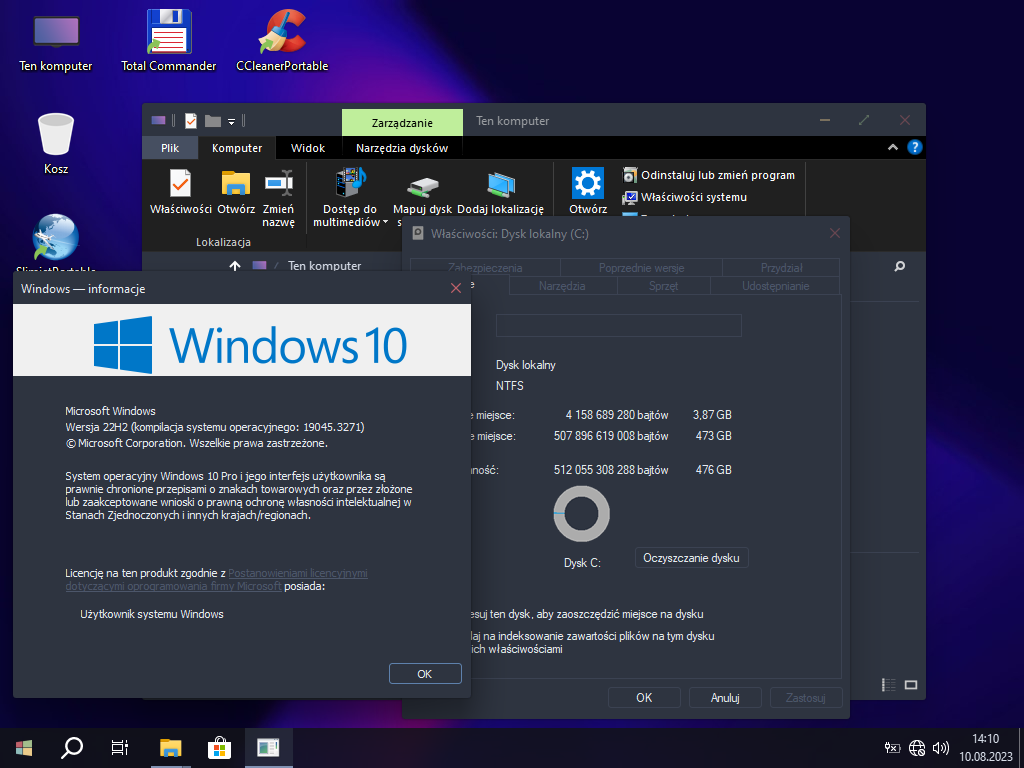Click Odinstaluj lub zmień program
The height and width of the screenshot is (768, 1024).
pyautogui.click(x=708, y=175)
